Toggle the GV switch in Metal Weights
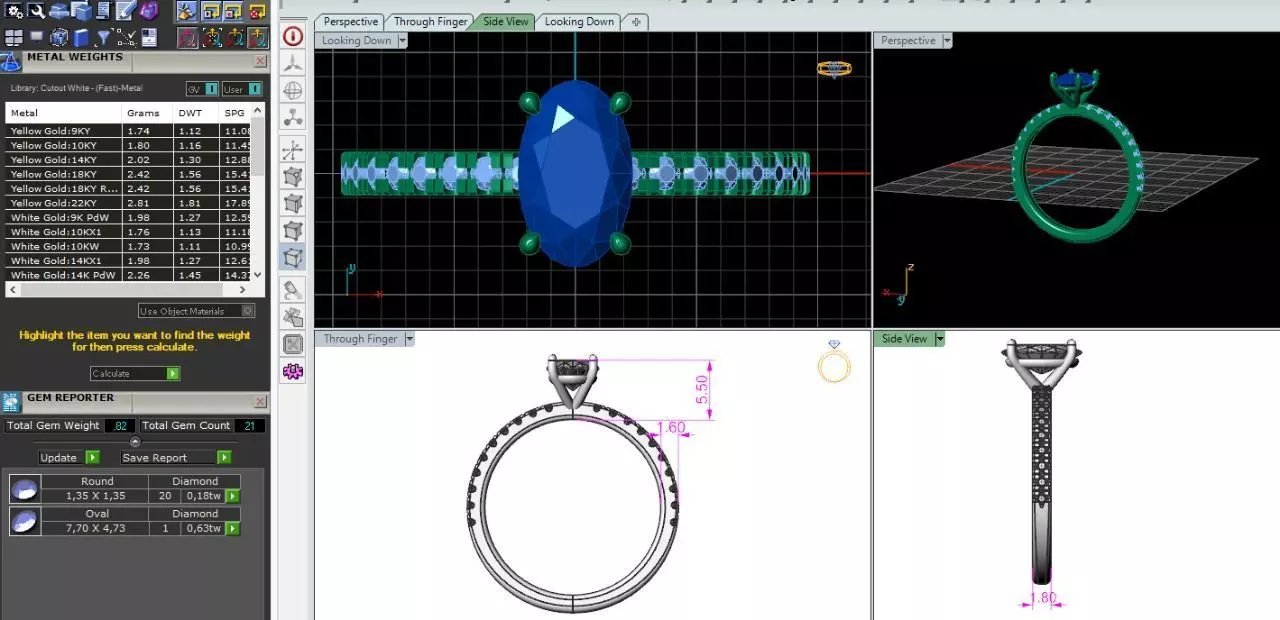 click(x=202, y=89)
